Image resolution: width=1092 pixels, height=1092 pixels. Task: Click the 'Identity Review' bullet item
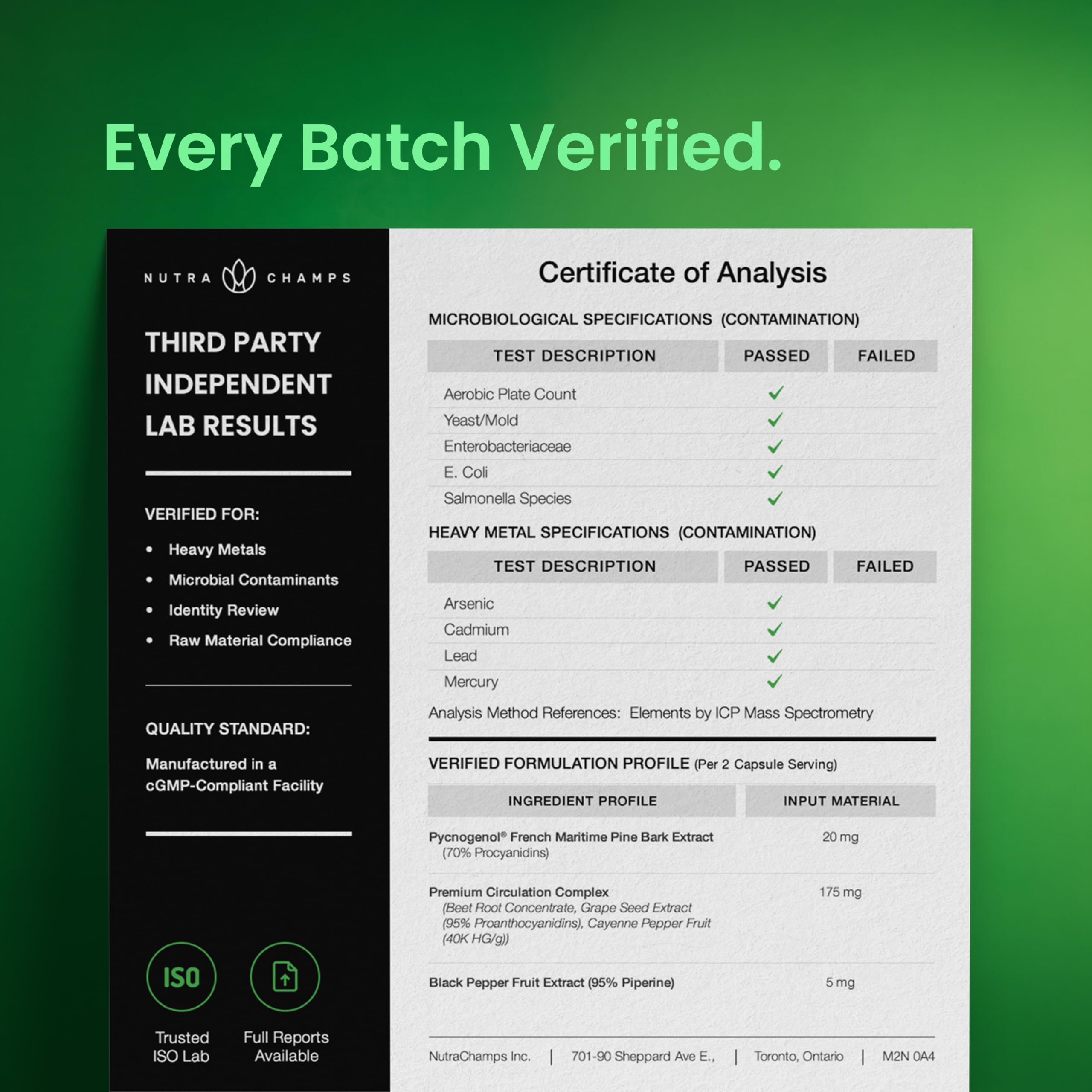point(223,610)
